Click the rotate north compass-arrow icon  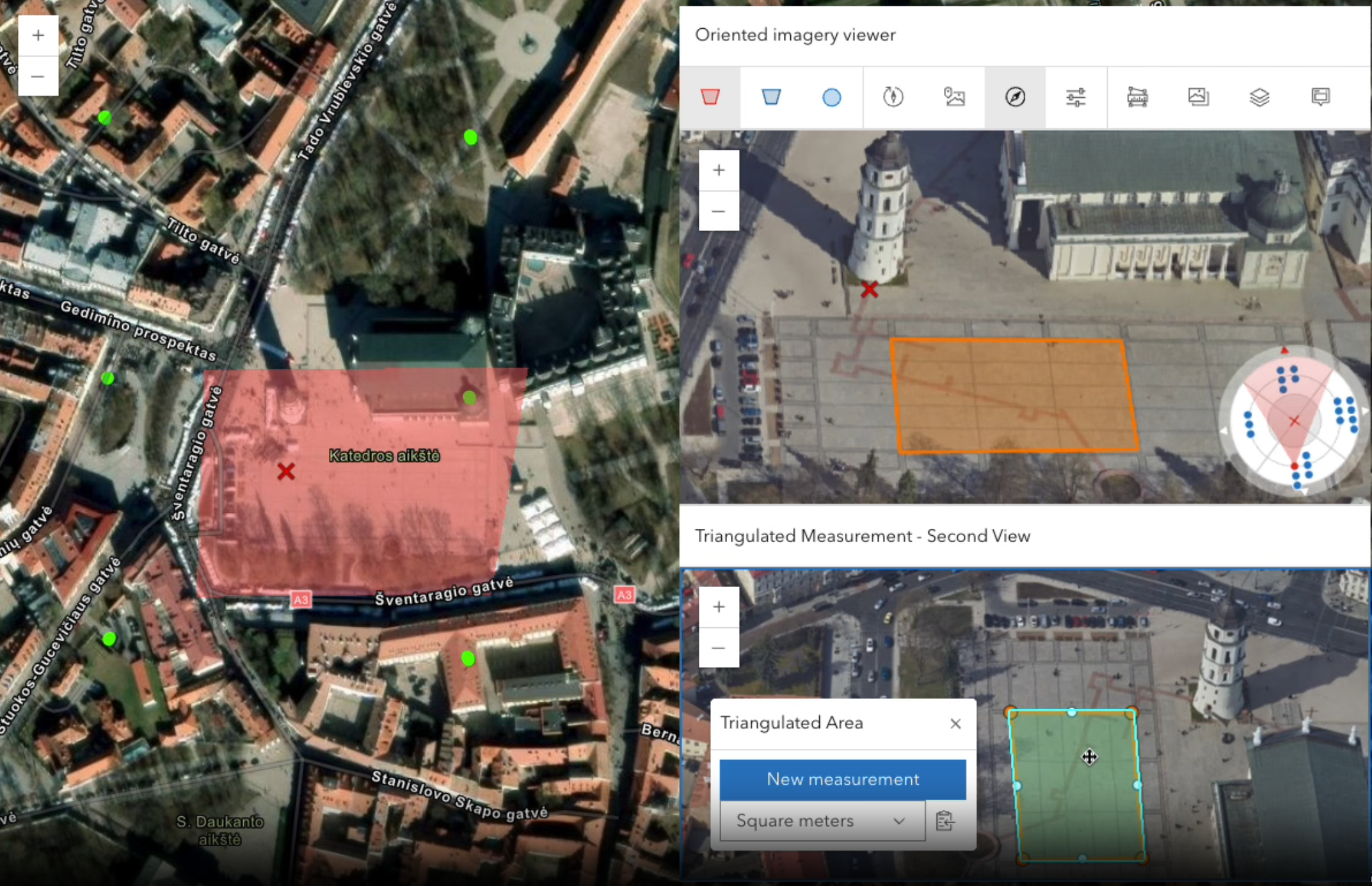point(893,97)
